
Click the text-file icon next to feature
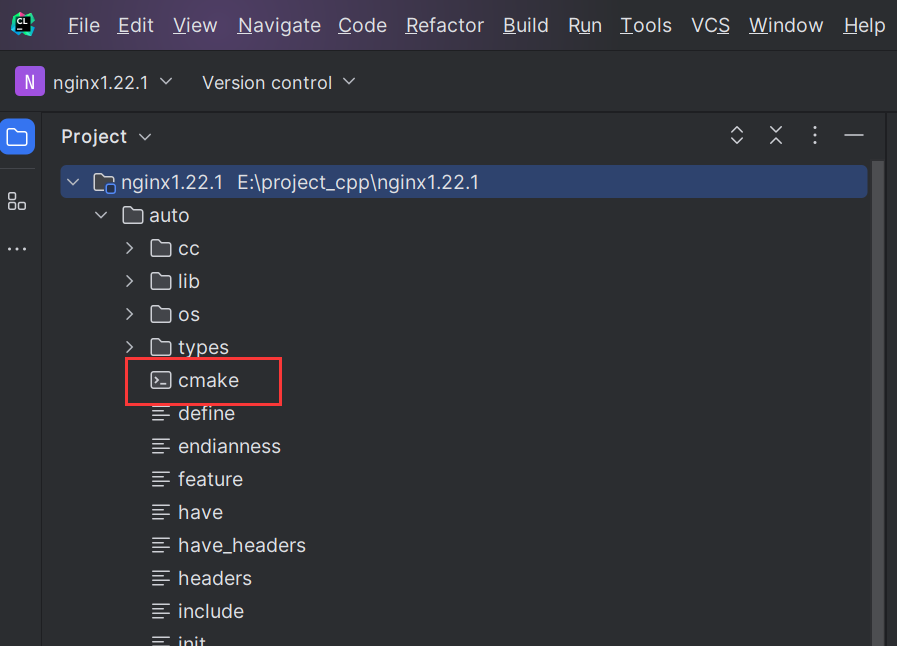click(x=161, y=479)
